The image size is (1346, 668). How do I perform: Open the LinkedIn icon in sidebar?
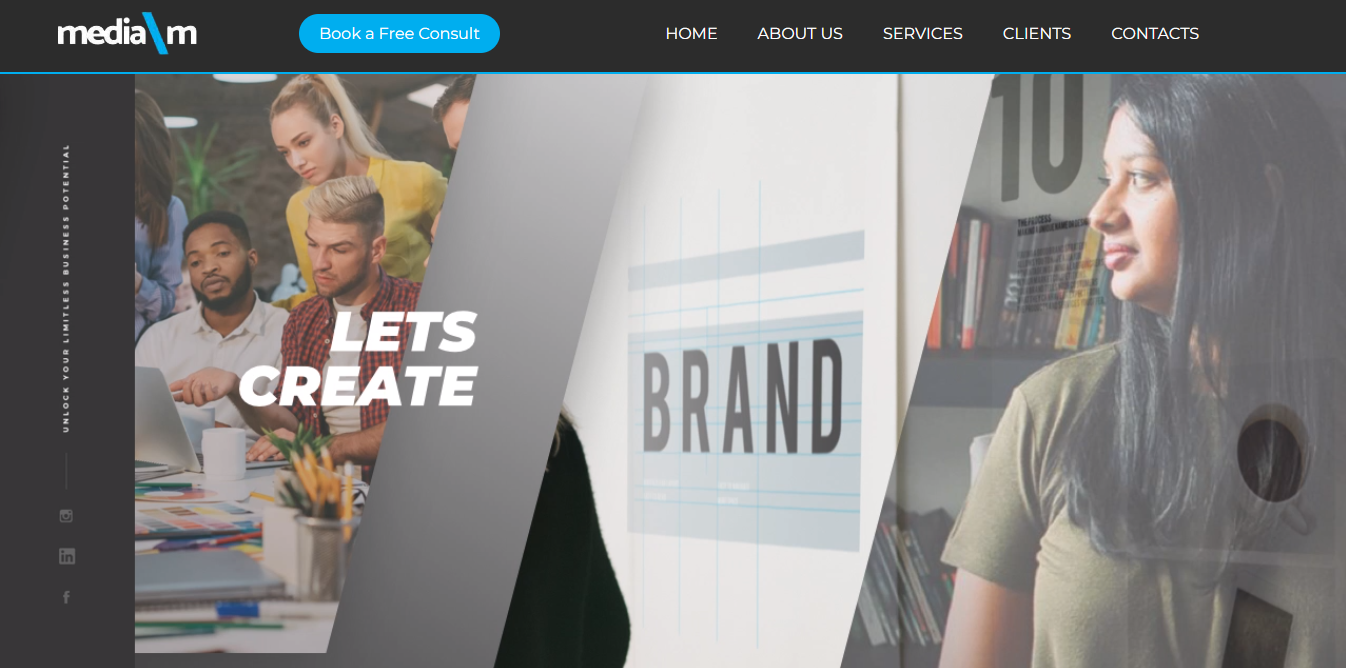click(67, 556)
